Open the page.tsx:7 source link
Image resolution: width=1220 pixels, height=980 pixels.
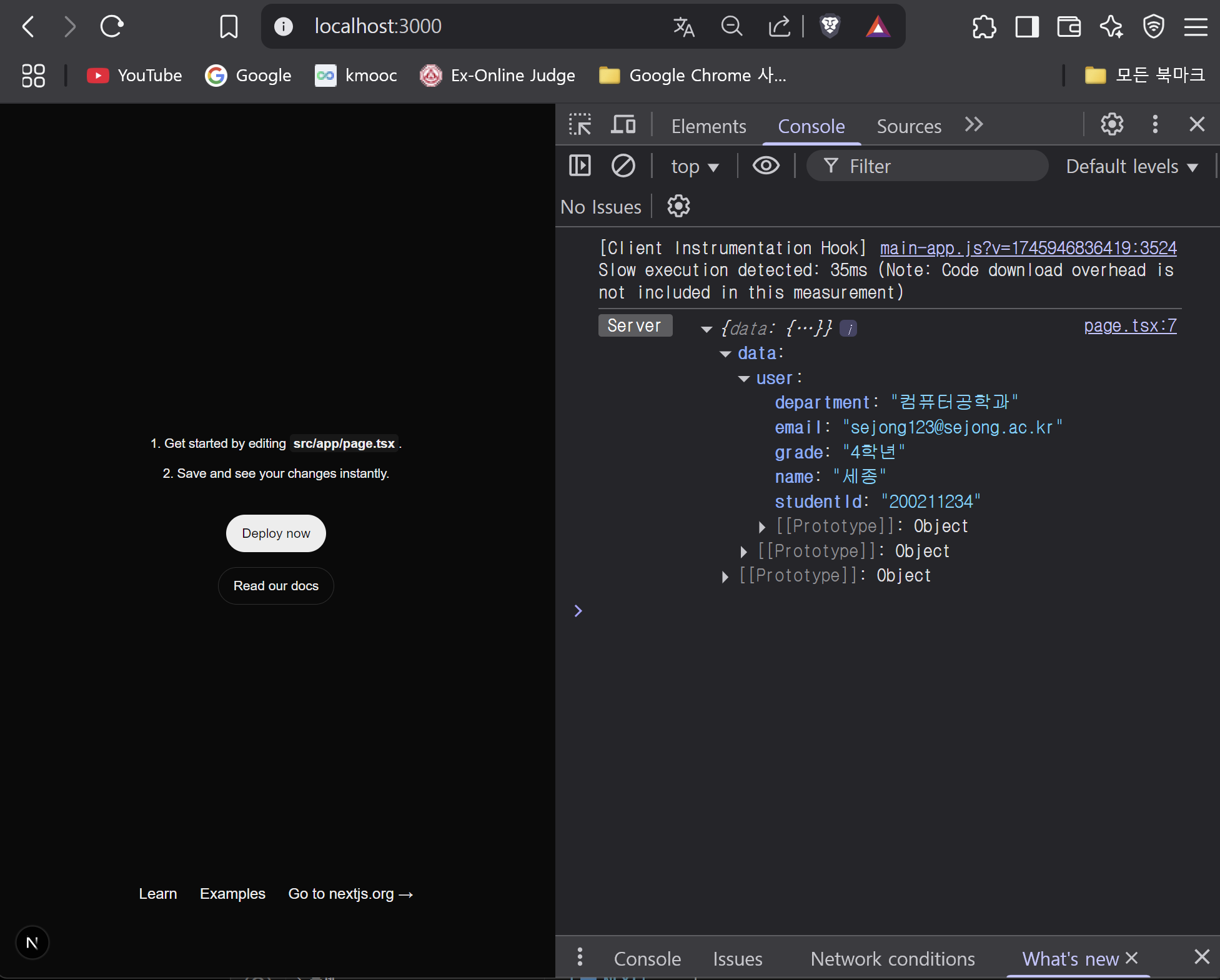tap(1129, 326)
